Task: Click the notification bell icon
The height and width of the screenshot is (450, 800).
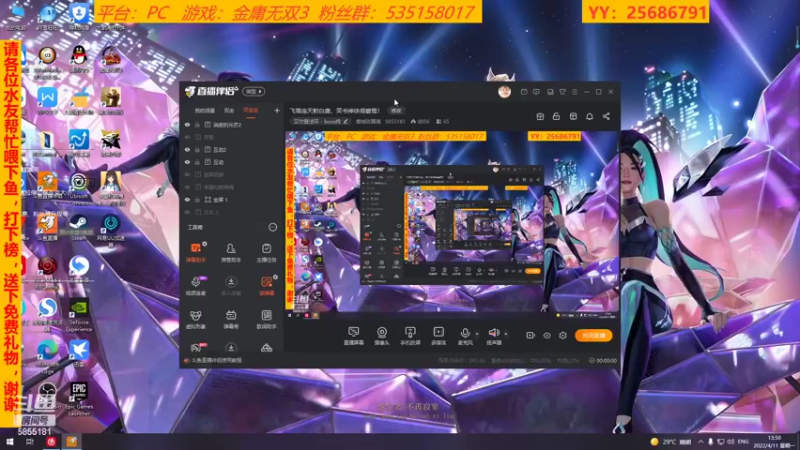Action: (589, 116)
